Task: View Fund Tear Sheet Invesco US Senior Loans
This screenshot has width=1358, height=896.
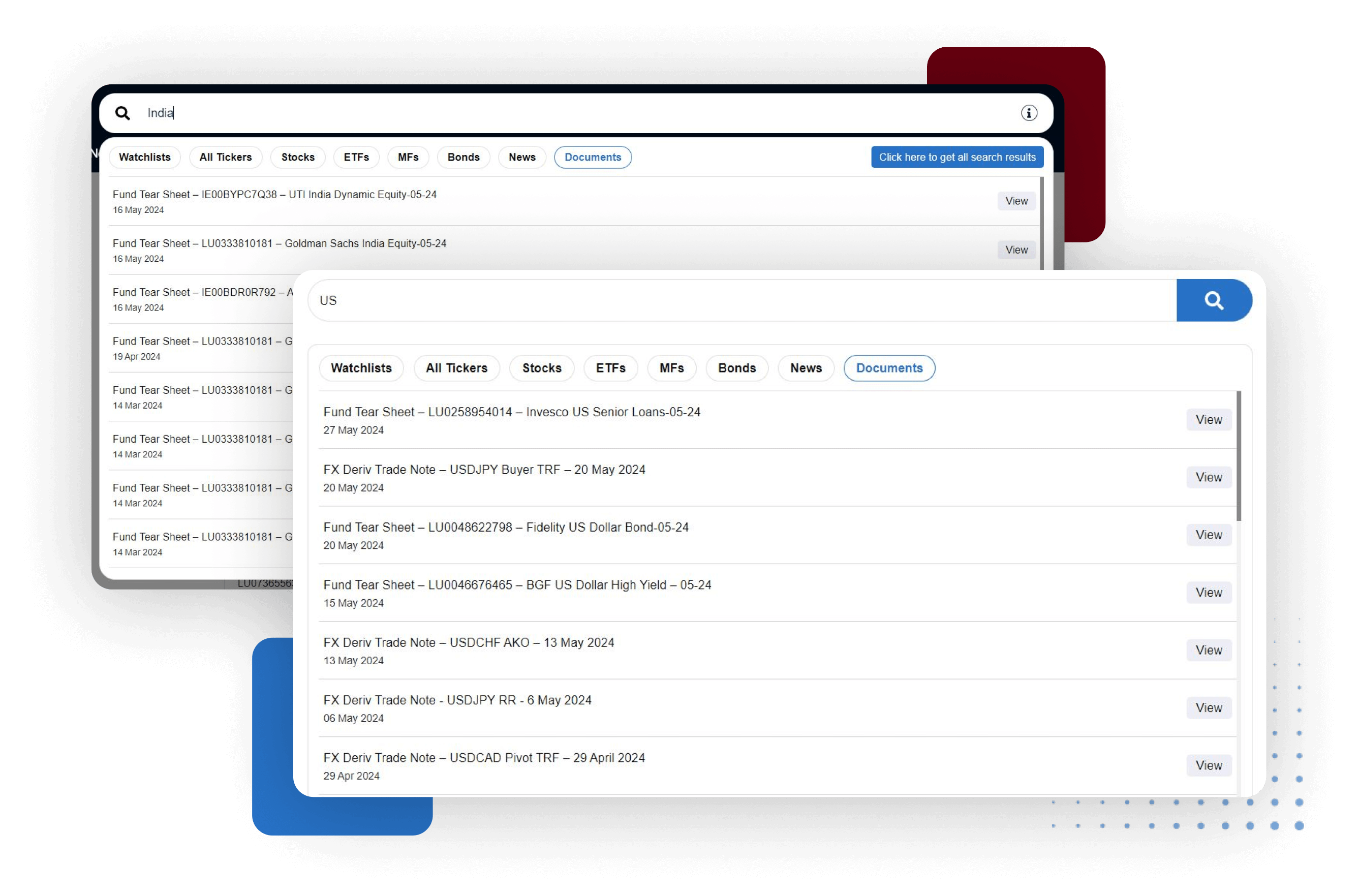Action: [1207, 419]
